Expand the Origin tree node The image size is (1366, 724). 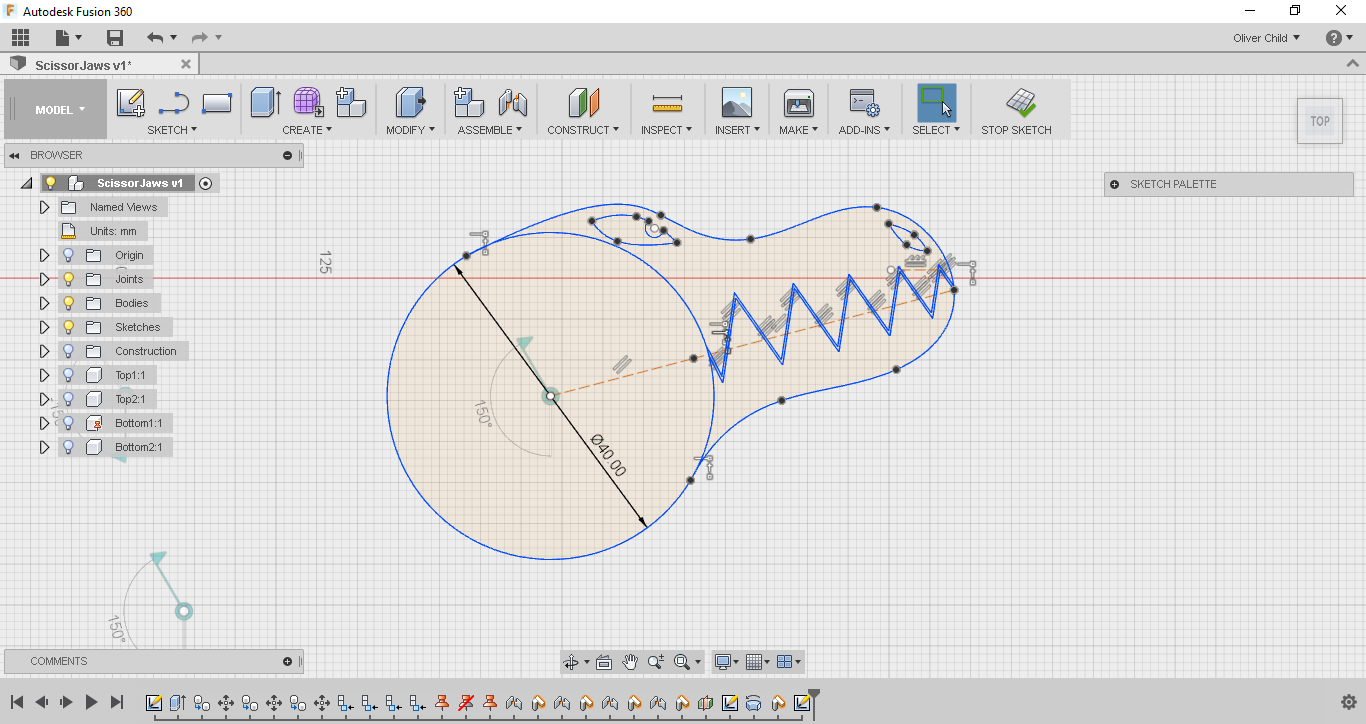44,255
